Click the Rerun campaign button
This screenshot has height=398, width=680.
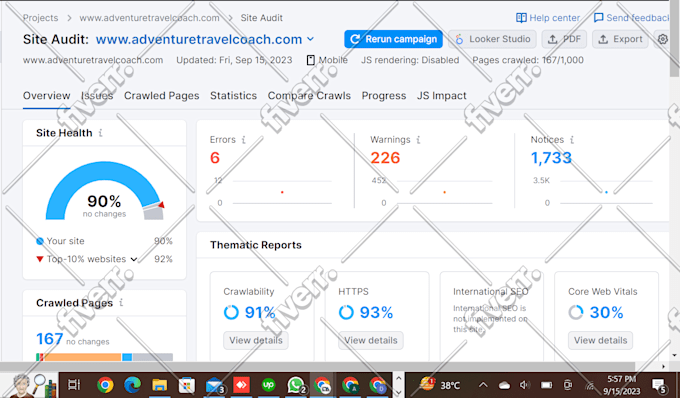[x=393, y=39]
